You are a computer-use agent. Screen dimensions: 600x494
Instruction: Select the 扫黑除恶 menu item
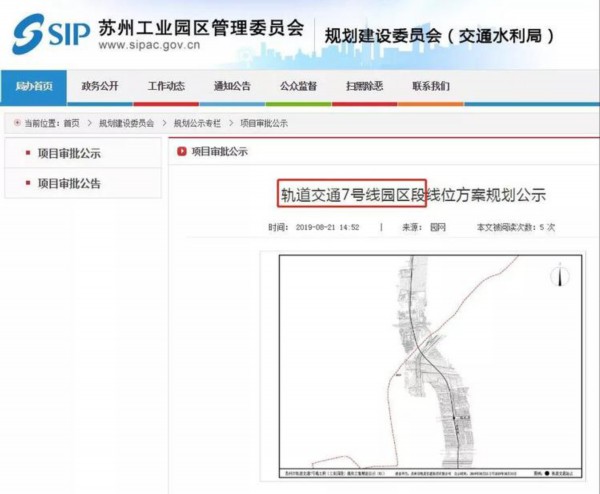click(x=364, y=86)
